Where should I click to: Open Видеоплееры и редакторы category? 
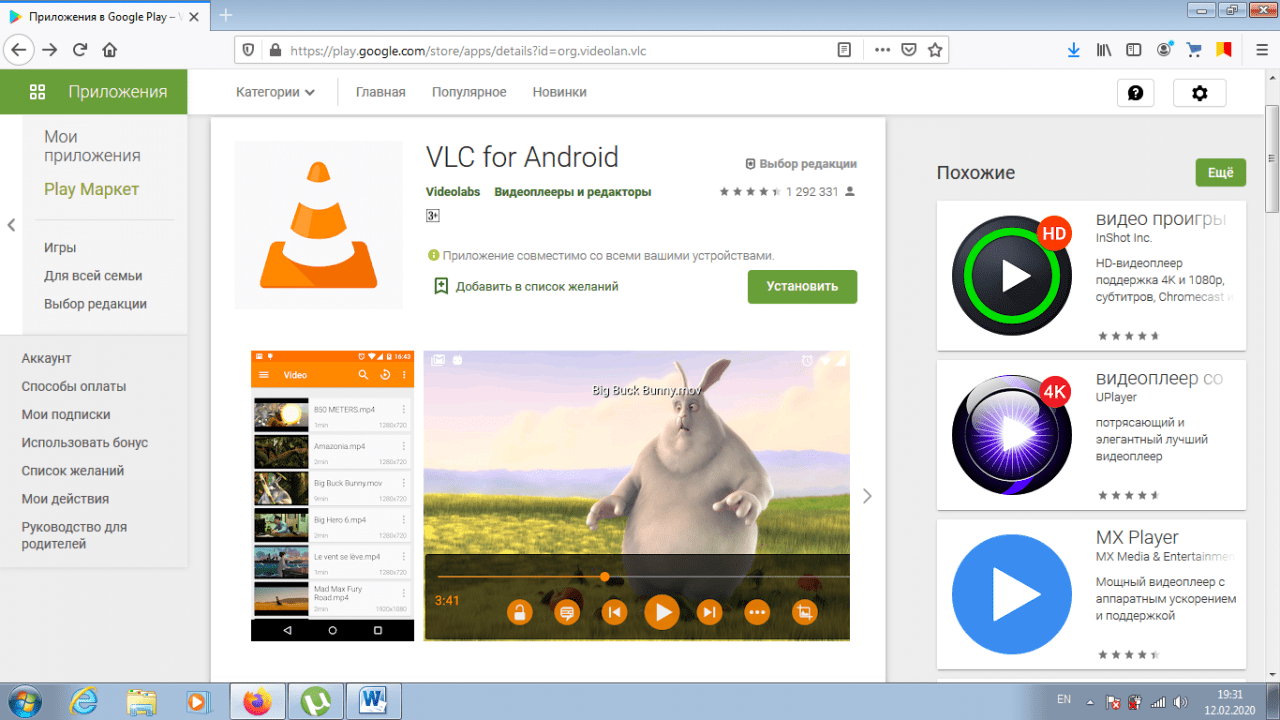pyautogui.click(x=573, y=192)
